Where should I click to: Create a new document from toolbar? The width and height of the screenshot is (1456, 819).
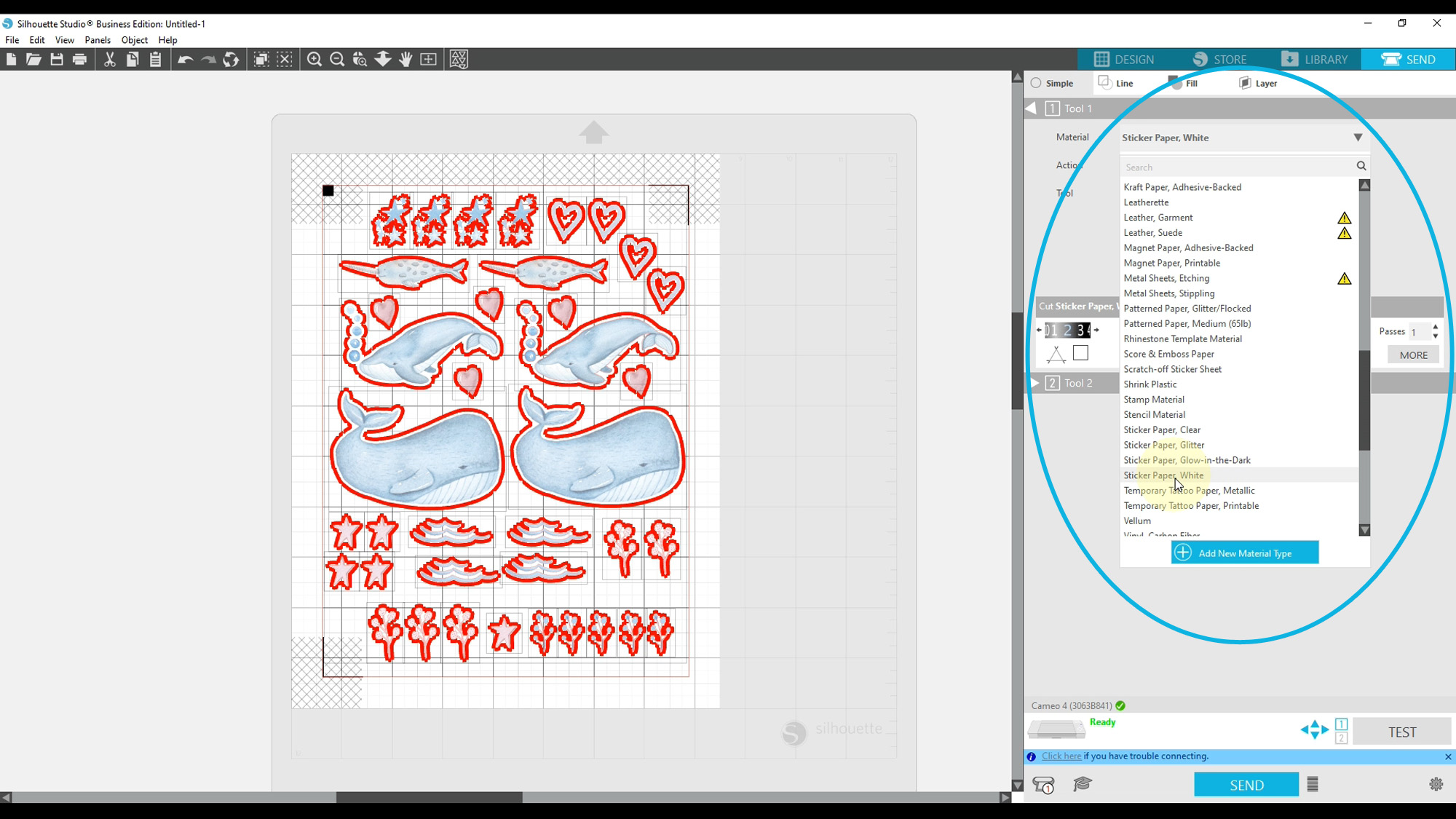click(11, 60)
